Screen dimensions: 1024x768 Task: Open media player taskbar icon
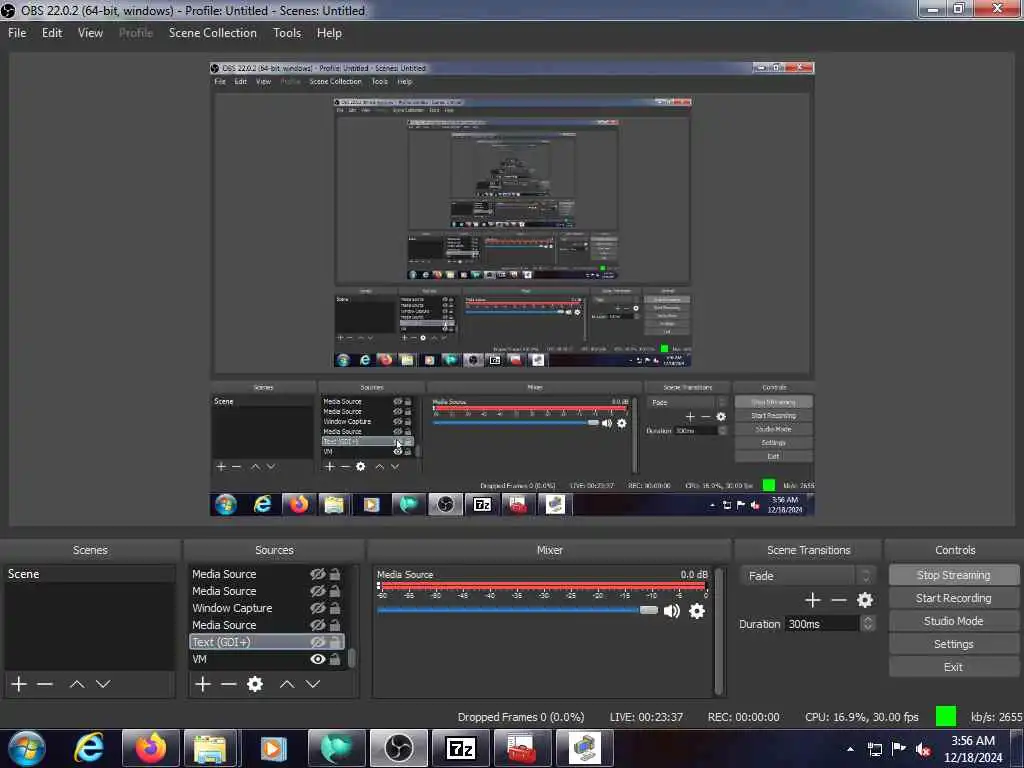(x=272, y=748)
